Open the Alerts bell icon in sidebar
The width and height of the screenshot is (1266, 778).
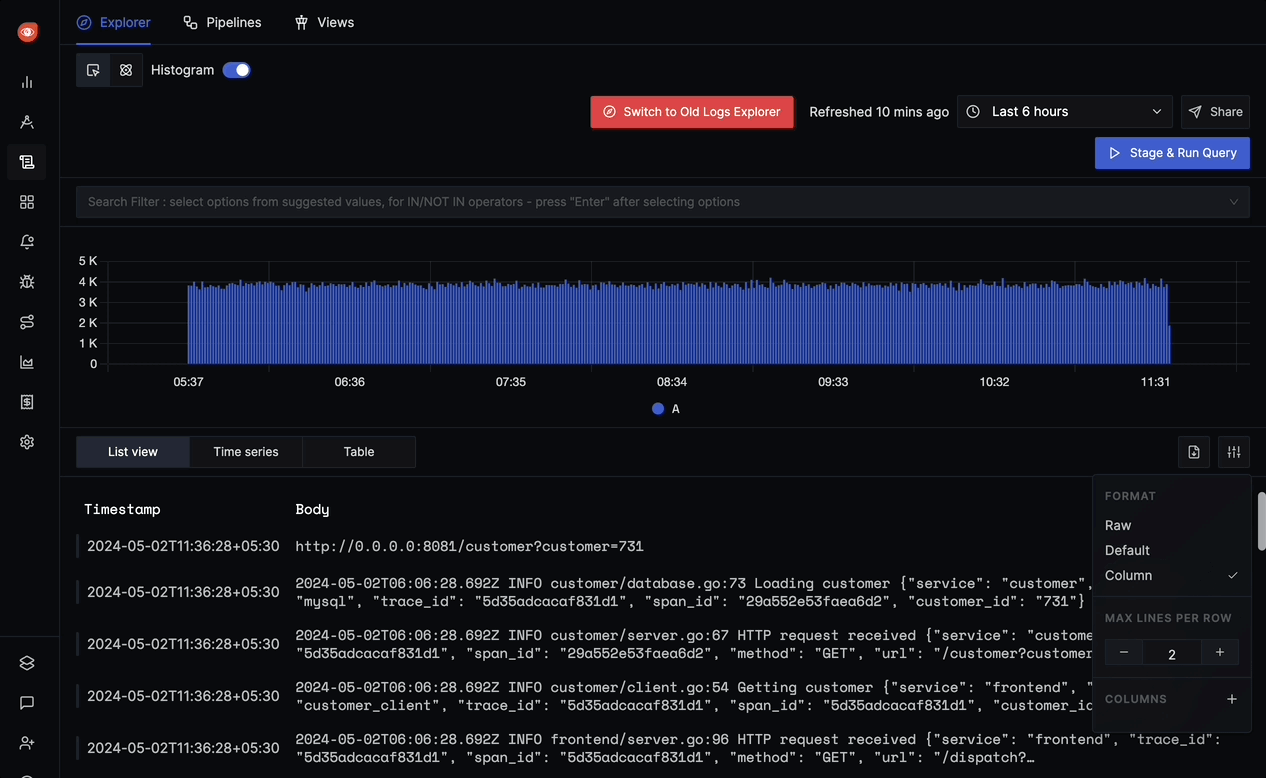27,242
